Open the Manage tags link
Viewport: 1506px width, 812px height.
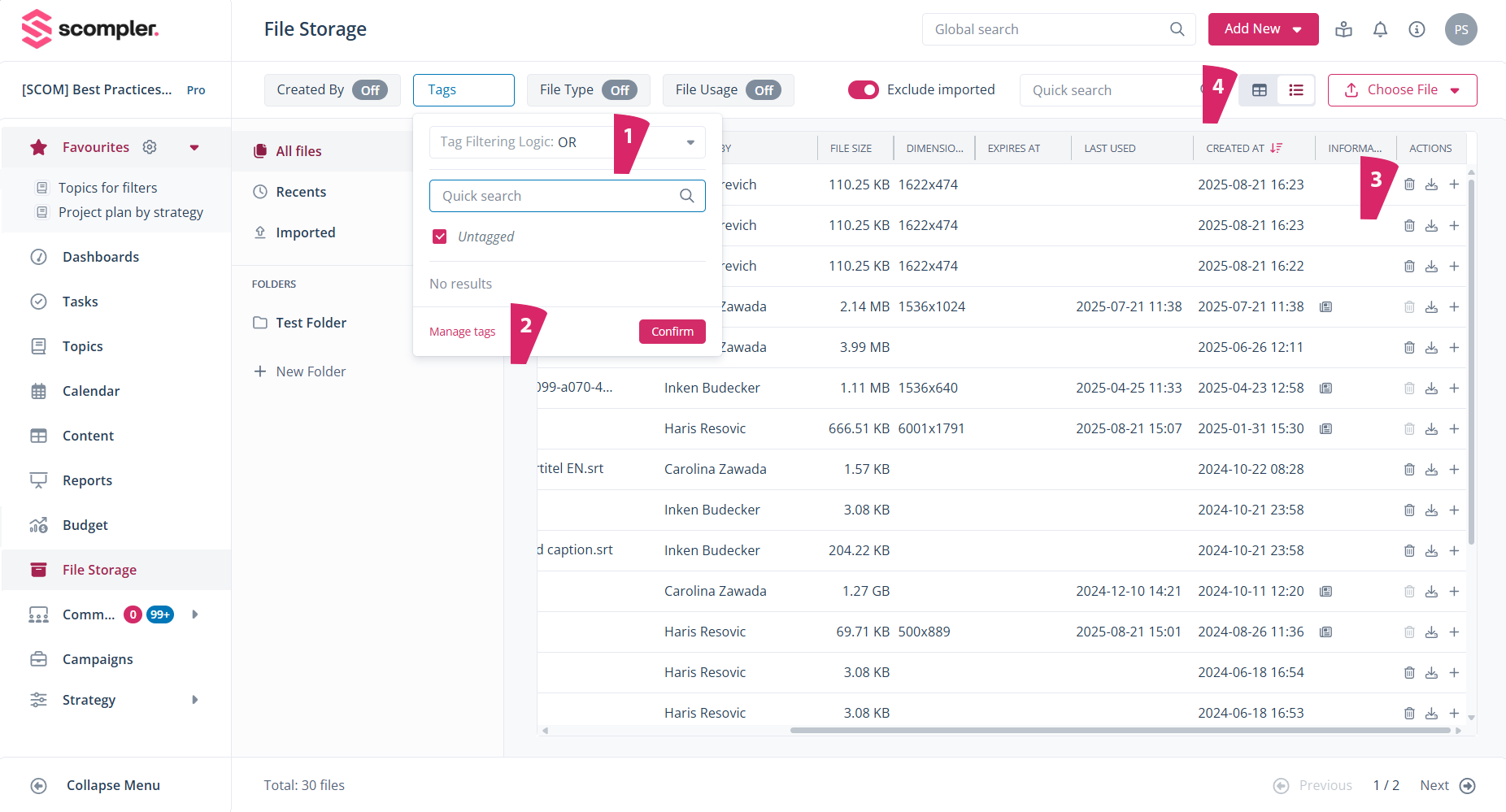462,332
